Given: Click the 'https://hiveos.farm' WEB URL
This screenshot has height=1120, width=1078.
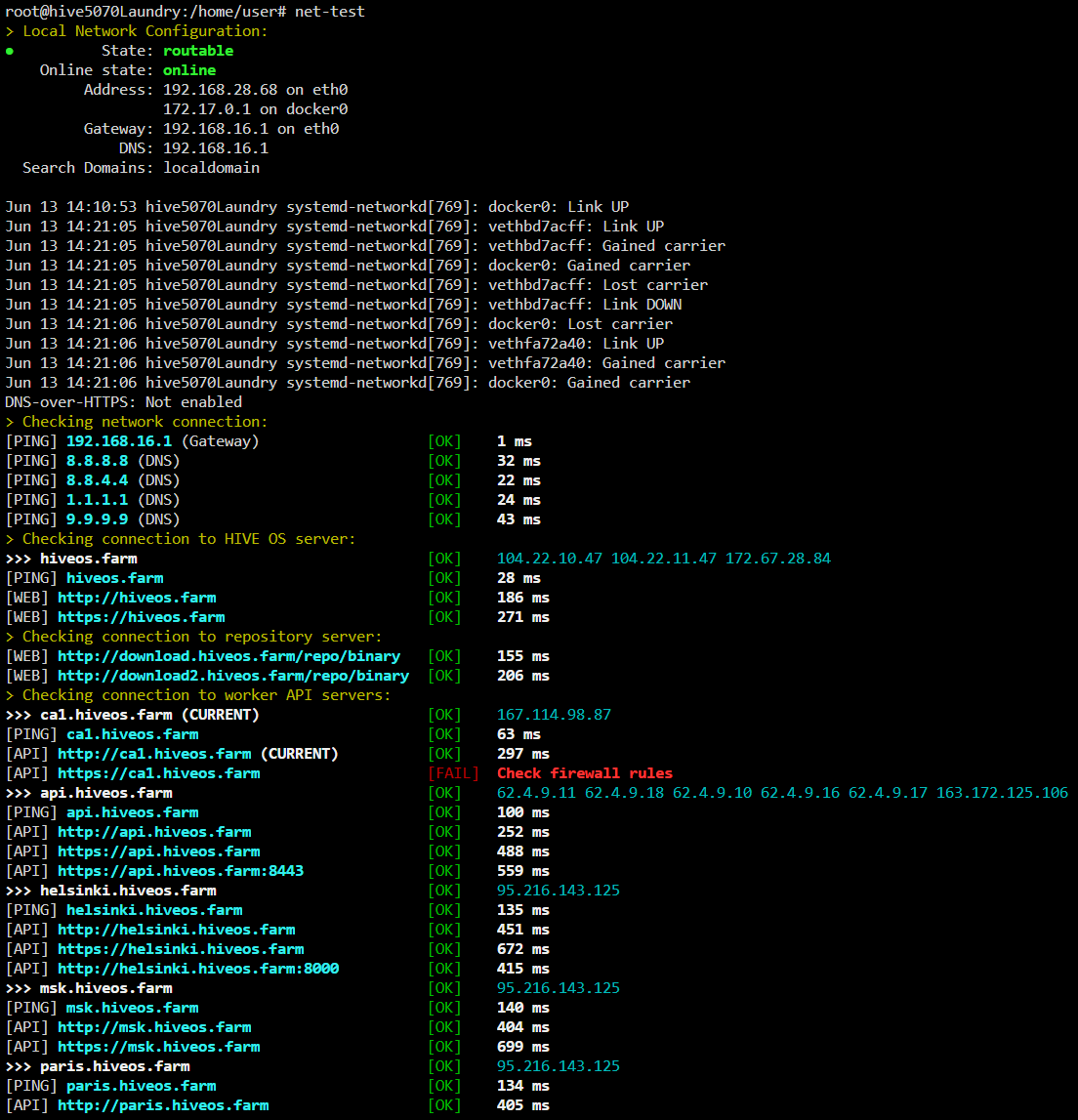Looking at the screenshot, I should (141, 617).
